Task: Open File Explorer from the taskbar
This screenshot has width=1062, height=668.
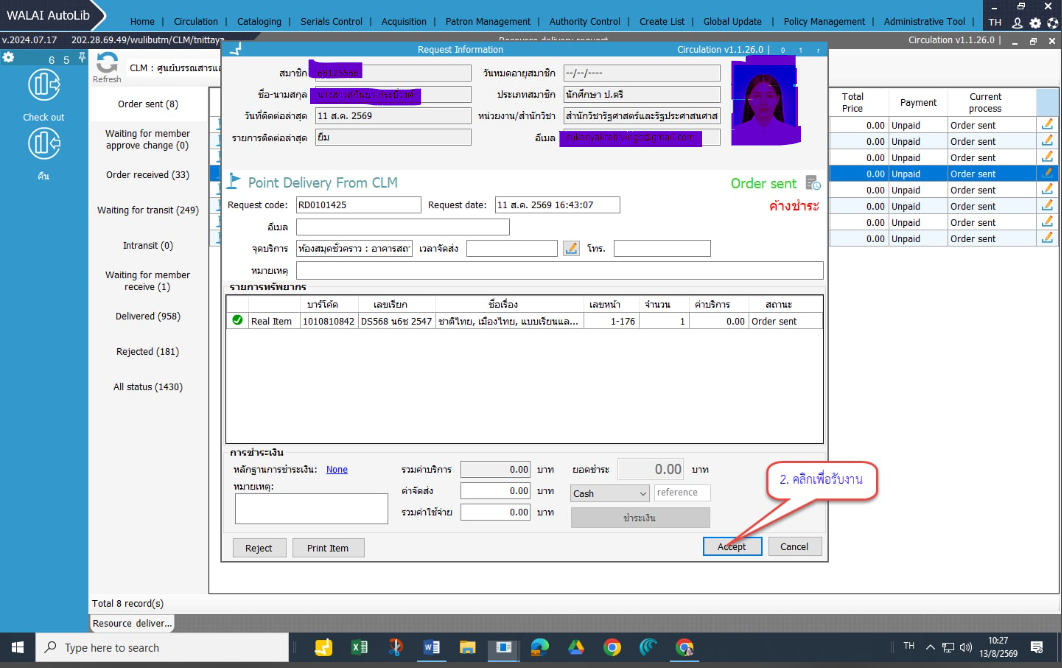Action: point(467,647)
